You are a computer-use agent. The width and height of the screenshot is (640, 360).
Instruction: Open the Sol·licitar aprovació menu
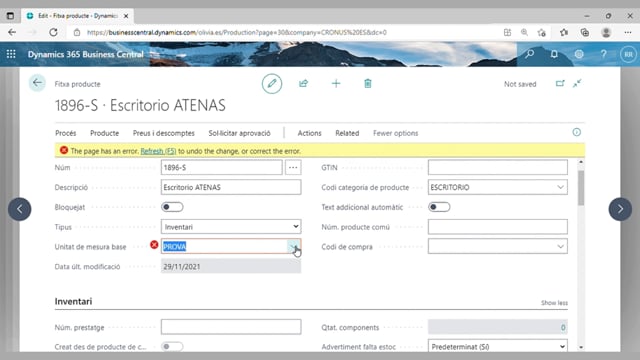tap(239, 133)
